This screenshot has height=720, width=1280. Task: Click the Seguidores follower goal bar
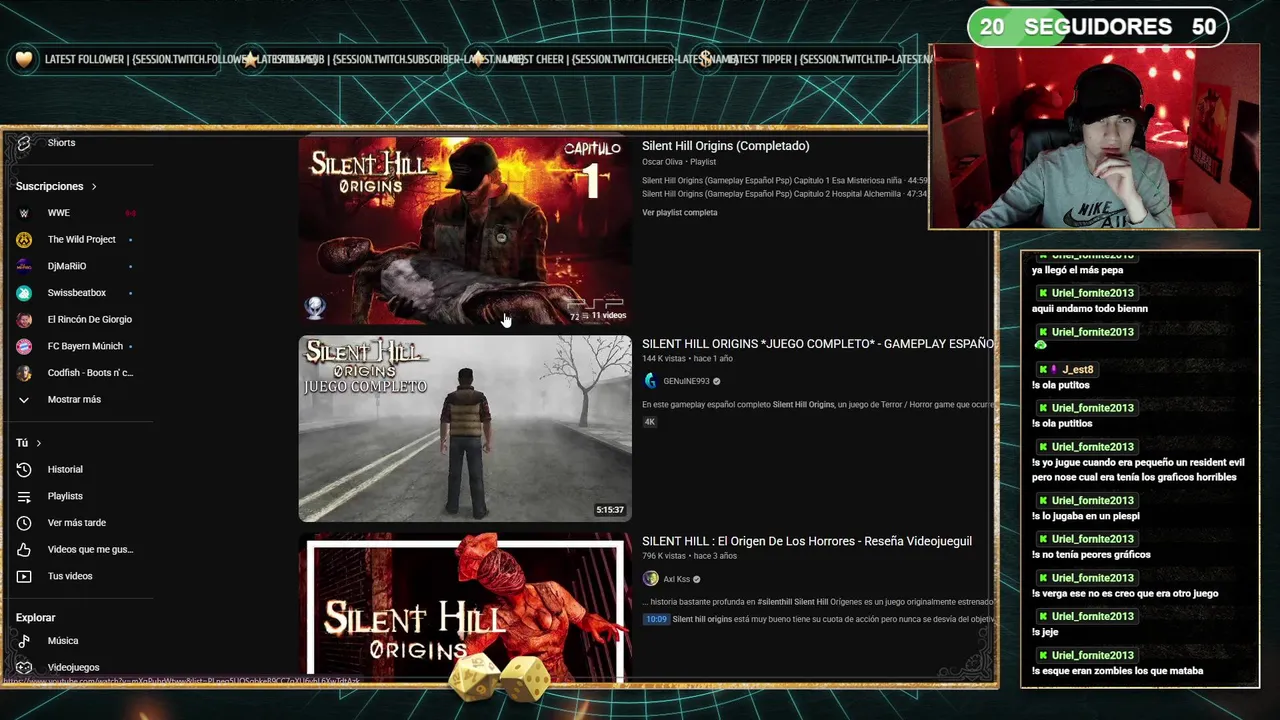(1098, 27)
